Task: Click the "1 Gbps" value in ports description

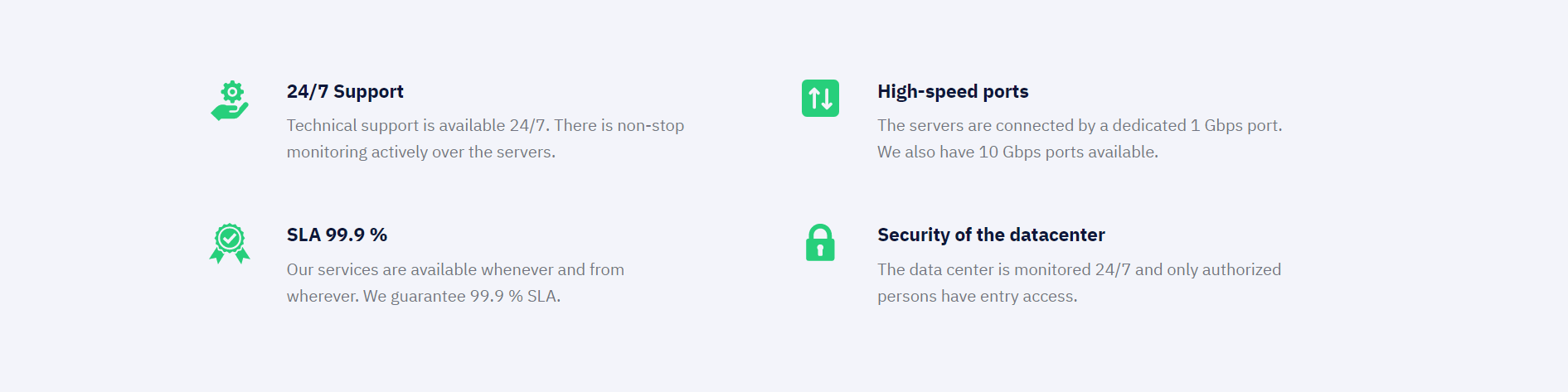Action: coord(1216,125)
